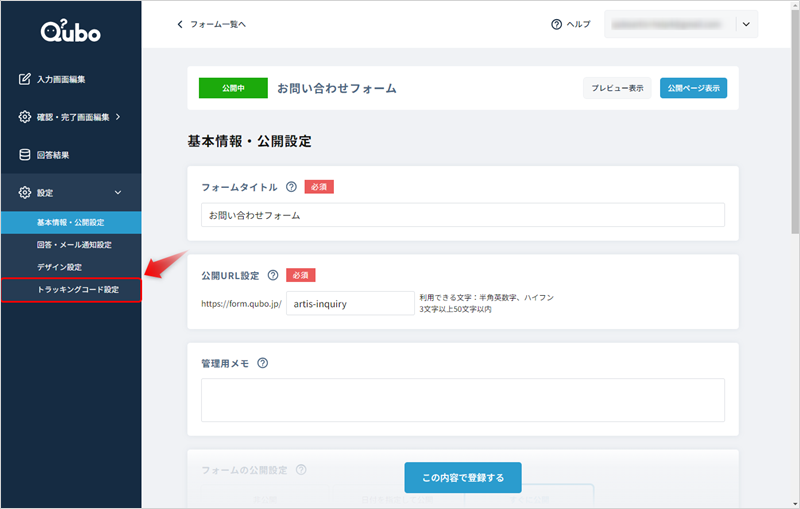Click the gear icon beside 設定
The image size is (800, 509).
tap(25, 193)
